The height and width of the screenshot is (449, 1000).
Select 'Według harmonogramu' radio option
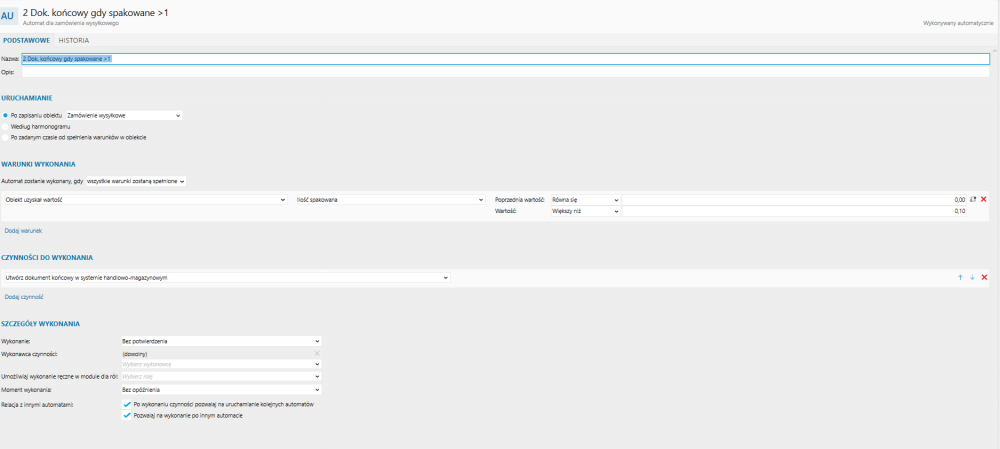(6, 127)
